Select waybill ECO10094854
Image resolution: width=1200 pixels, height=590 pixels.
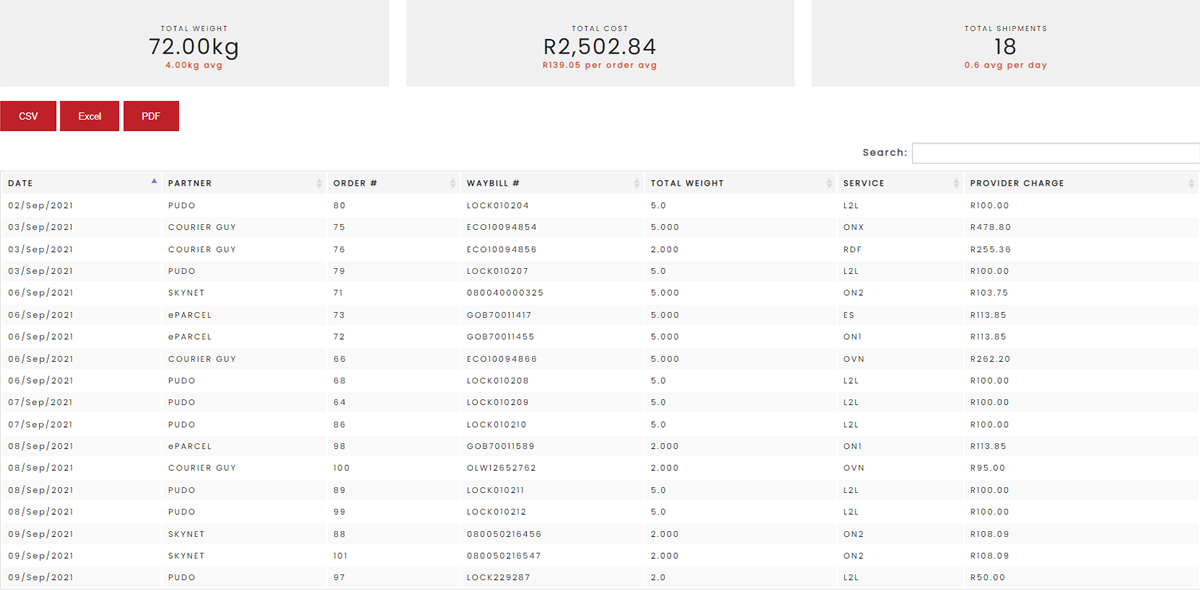click(x=502, y=227)
